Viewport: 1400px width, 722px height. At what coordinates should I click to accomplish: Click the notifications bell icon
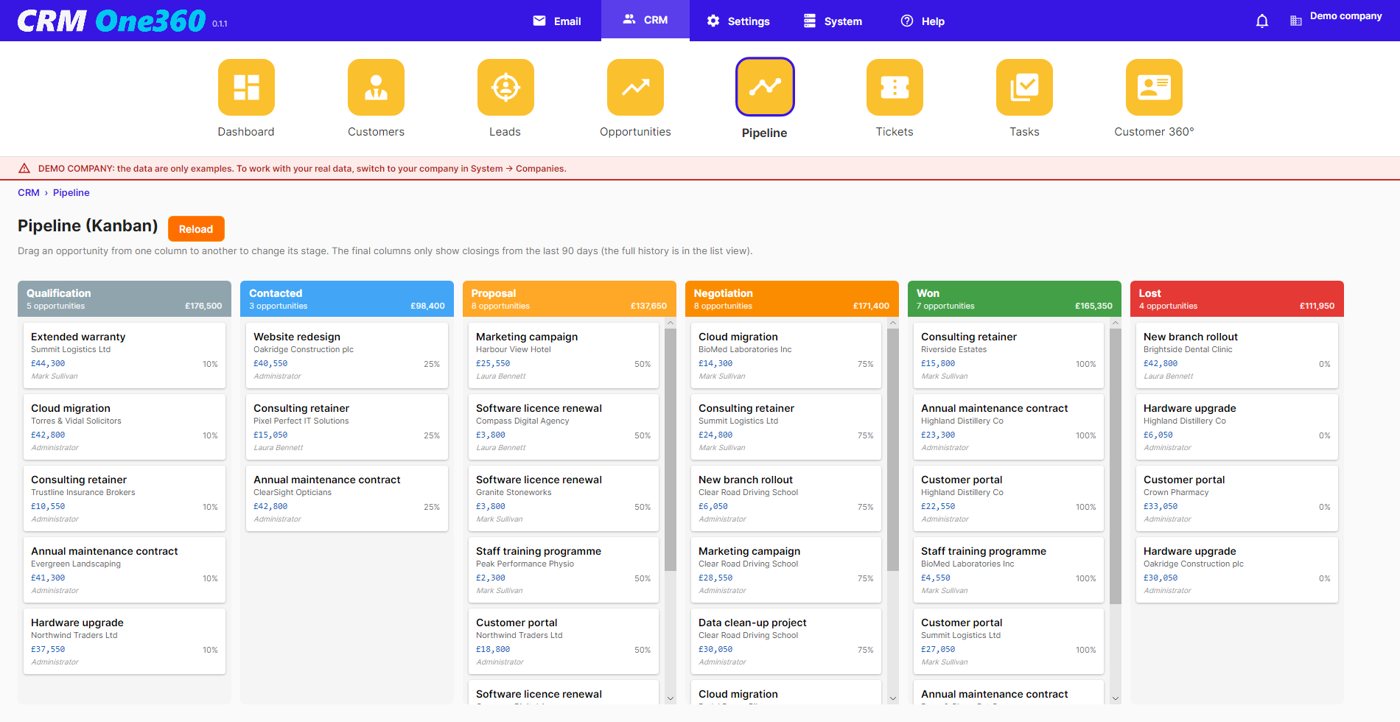click(1262, 21)
